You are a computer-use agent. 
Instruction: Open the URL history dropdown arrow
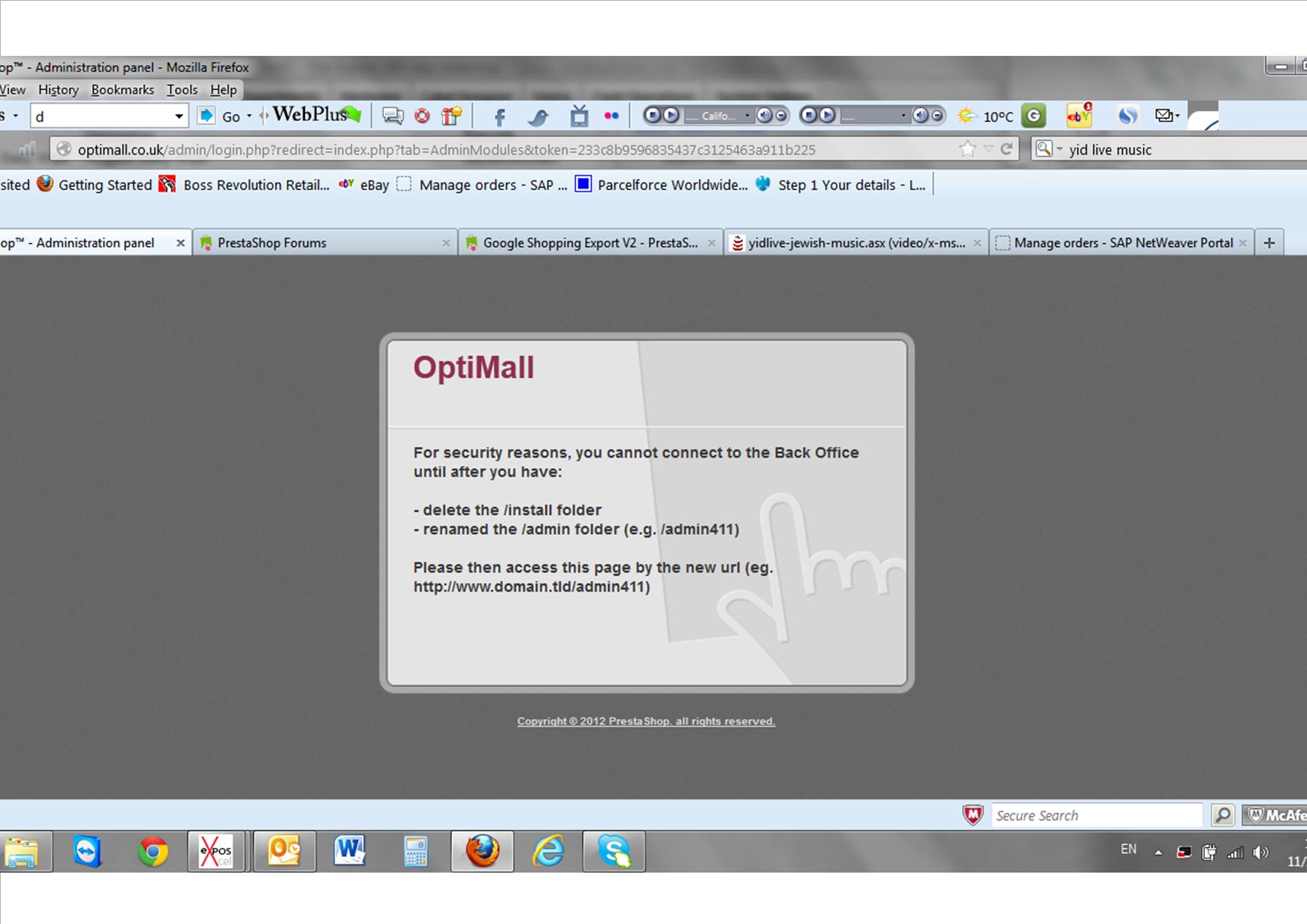988,149
